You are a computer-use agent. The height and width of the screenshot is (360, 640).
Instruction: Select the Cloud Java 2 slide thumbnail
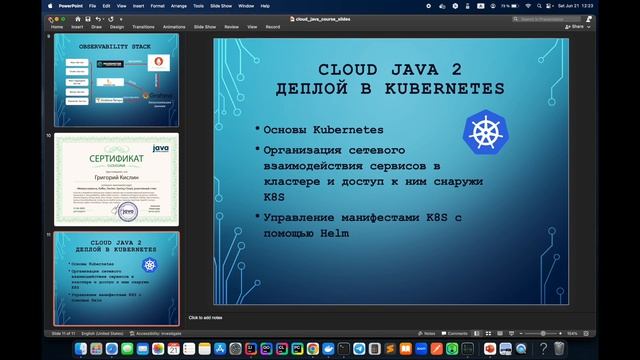(116, 279)
